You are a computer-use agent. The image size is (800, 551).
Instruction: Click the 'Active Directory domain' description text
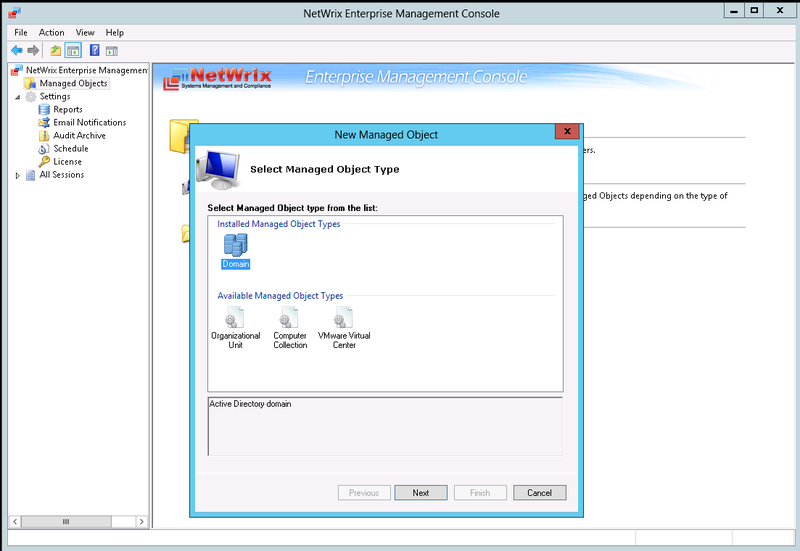coord(250,404)
